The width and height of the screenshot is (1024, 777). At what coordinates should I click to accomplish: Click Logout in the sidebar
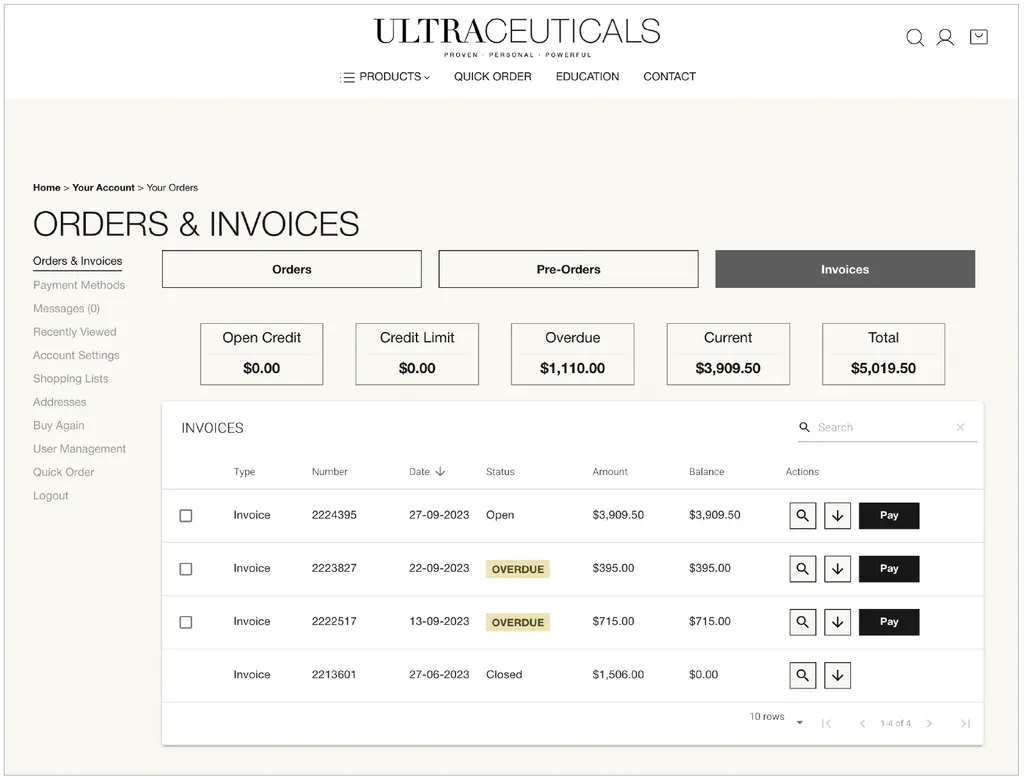51,496
